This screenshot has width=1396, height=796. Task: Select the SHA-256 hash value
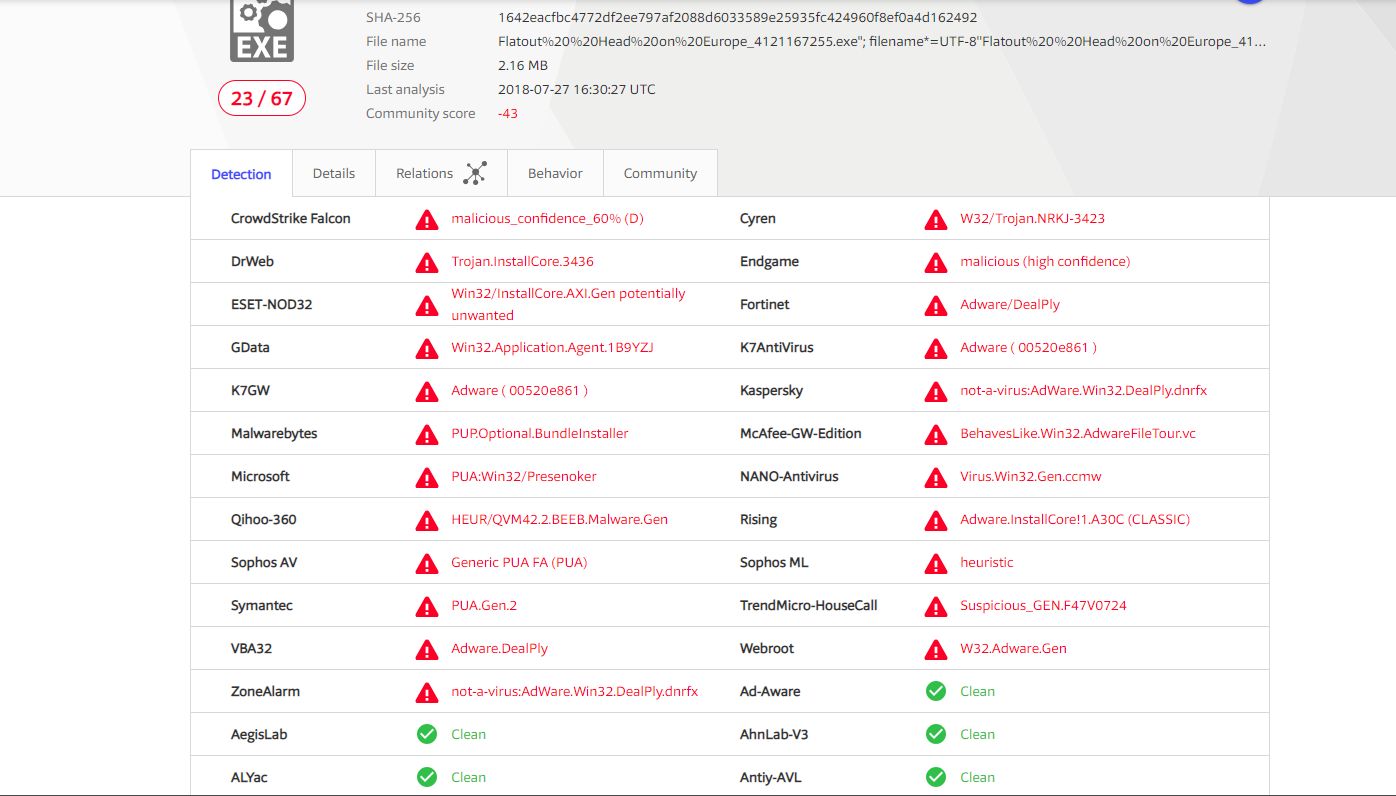738,17
